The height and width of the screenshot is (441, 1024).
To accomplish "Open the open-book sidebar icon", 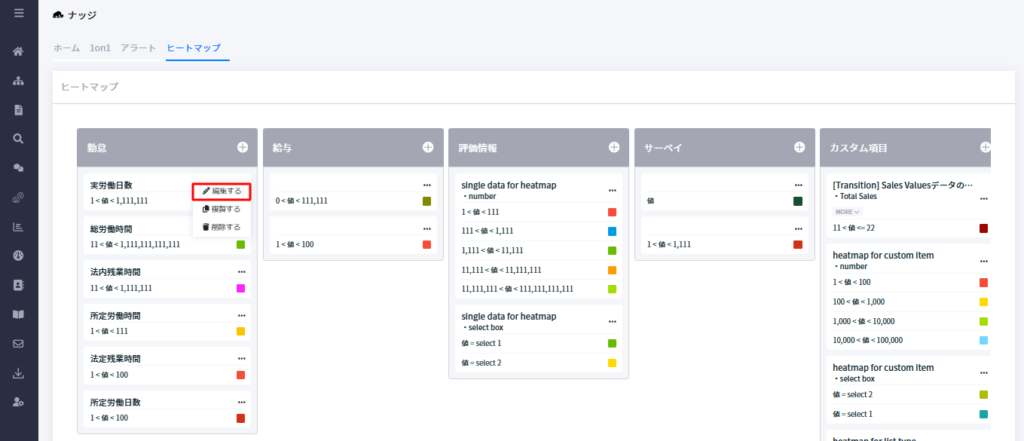I will coord(19,314).
